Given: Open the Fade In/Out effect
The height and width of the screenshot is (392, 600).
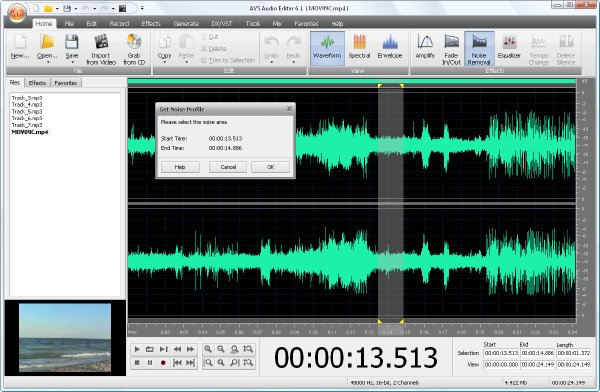Looking at the screenshot, I should 452,49.
